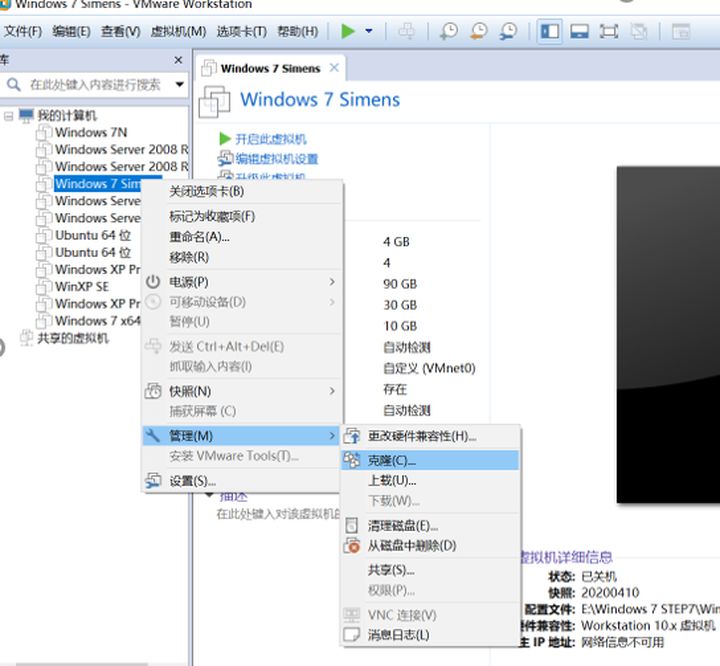Open the 帮助(H) menu
The width and height of the screenshot is (720, 666).
click(x=298, y=31)
